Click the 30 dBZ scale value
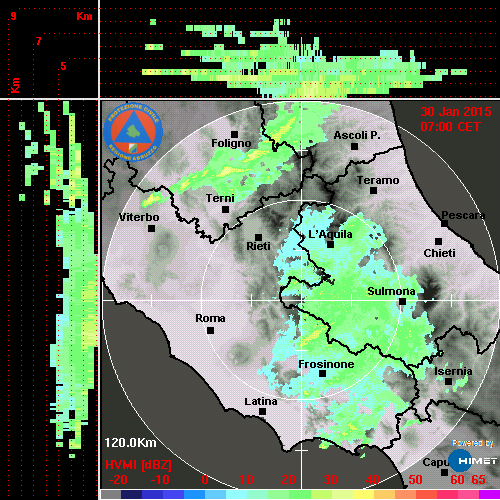This screenshot has width=500, height=500. pyautogui.click(x=330, y=480)
